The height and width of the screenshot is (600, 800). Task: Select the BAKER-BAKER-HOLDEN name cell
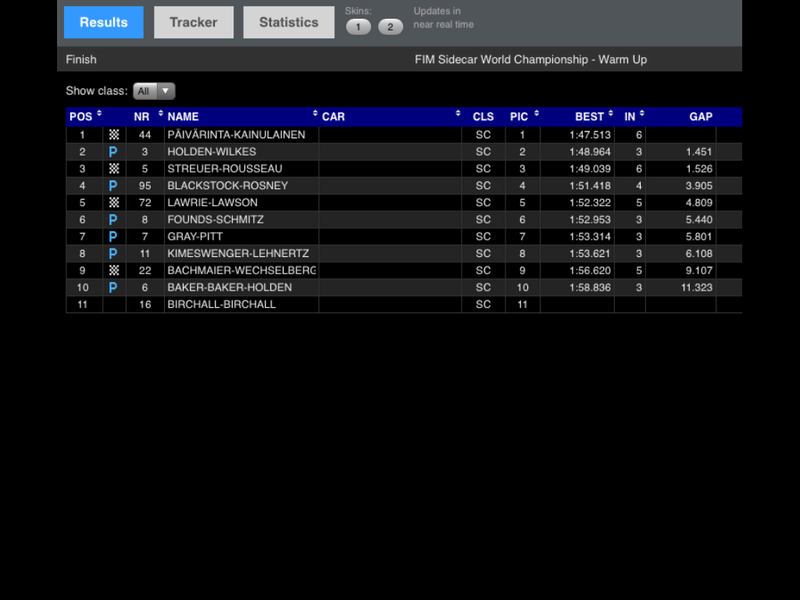click(241, 287)
